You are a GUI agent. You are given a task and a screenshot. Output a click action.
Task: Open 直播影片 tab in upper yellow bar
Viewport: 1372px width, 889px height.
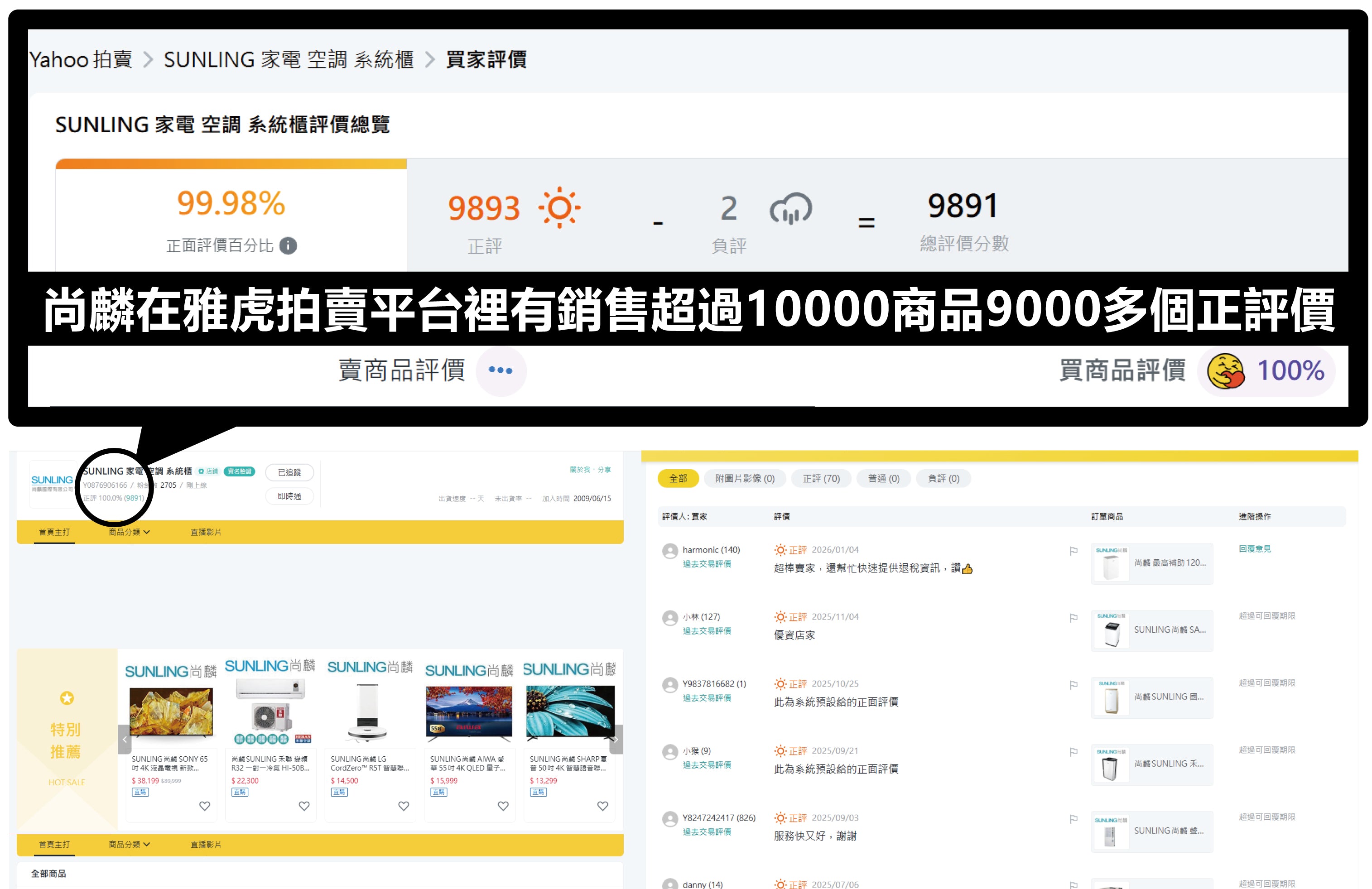(206, 532)
